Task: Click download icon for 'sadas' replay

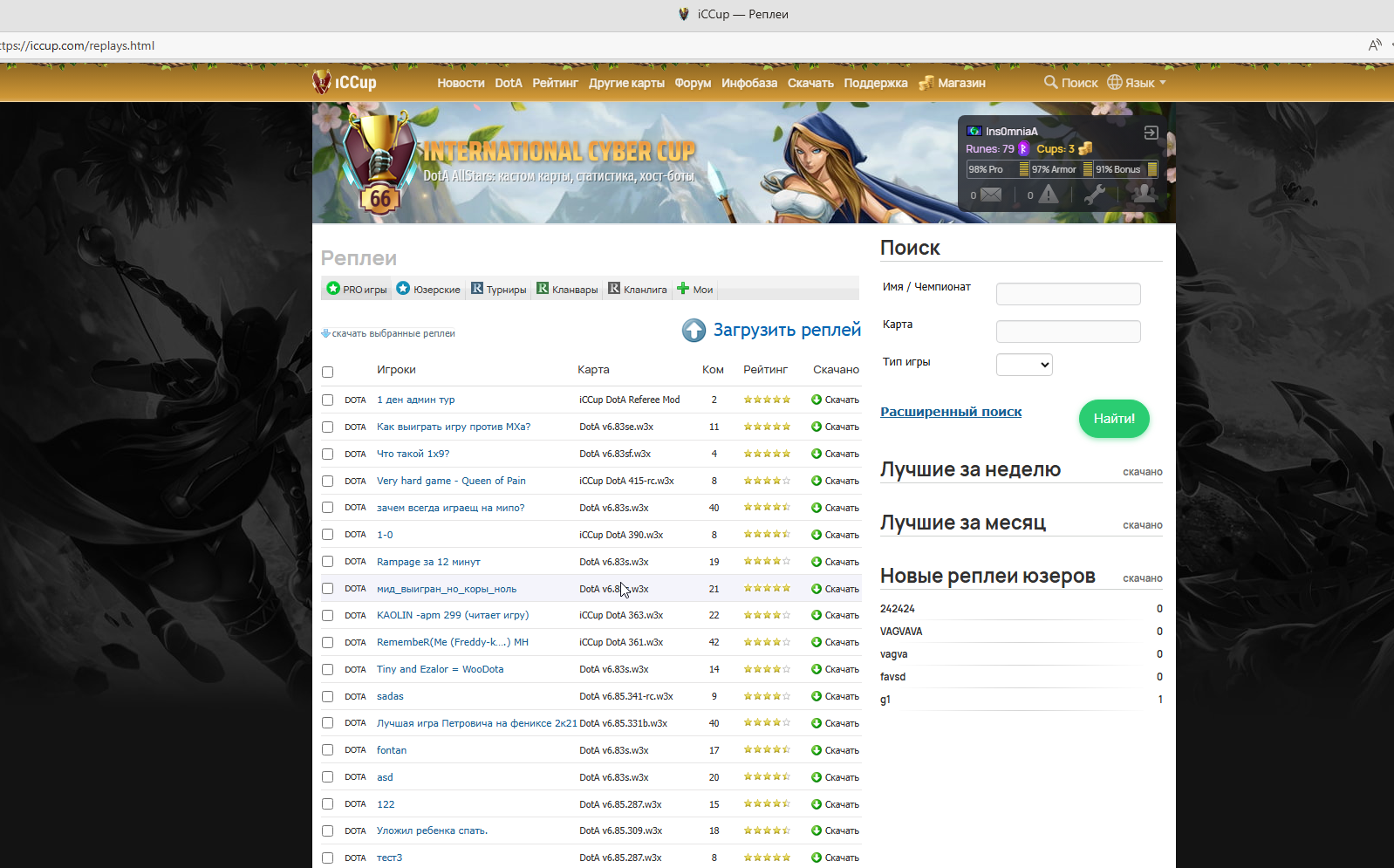Action: click(817, 696)
